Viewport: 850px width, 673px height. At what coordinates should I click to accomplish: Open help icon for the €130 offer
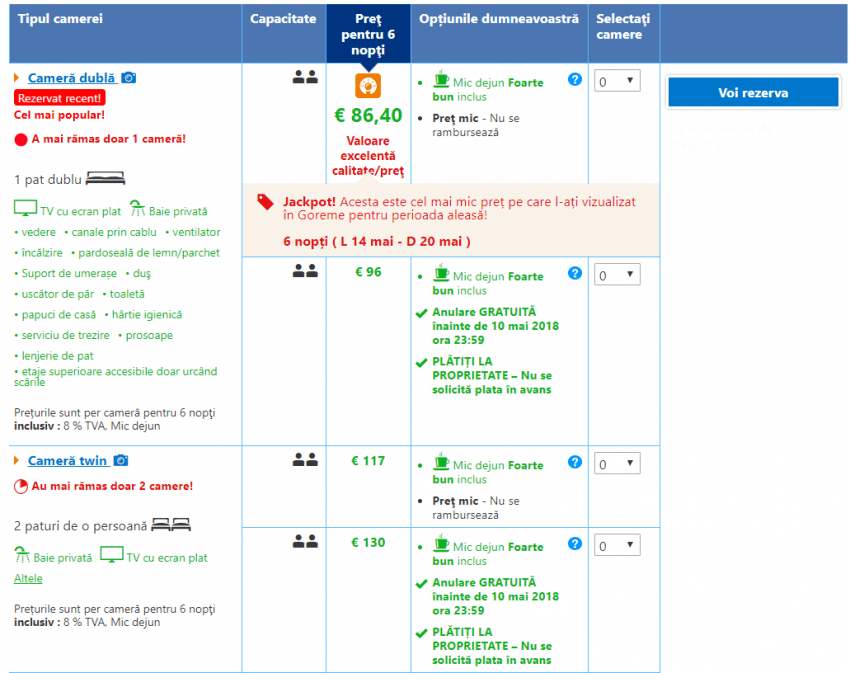(574, 544)
